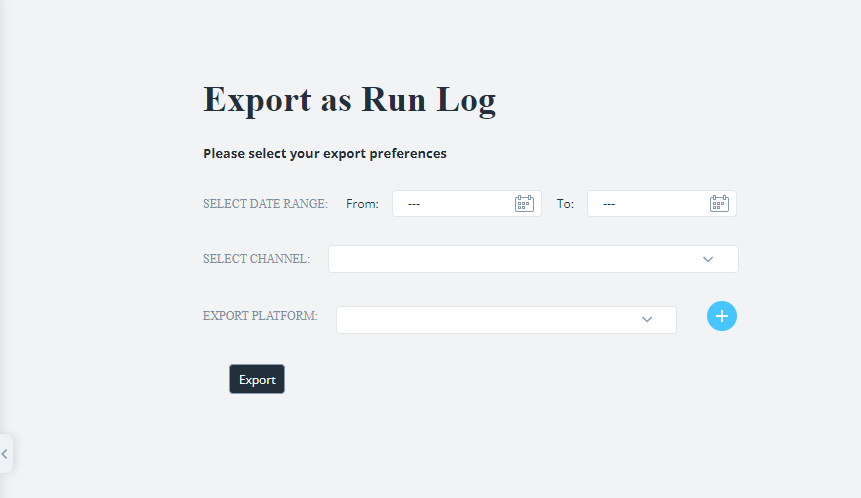Click the '---' placeholder in the To field
The image size is (861, 498).
[609, 204]
